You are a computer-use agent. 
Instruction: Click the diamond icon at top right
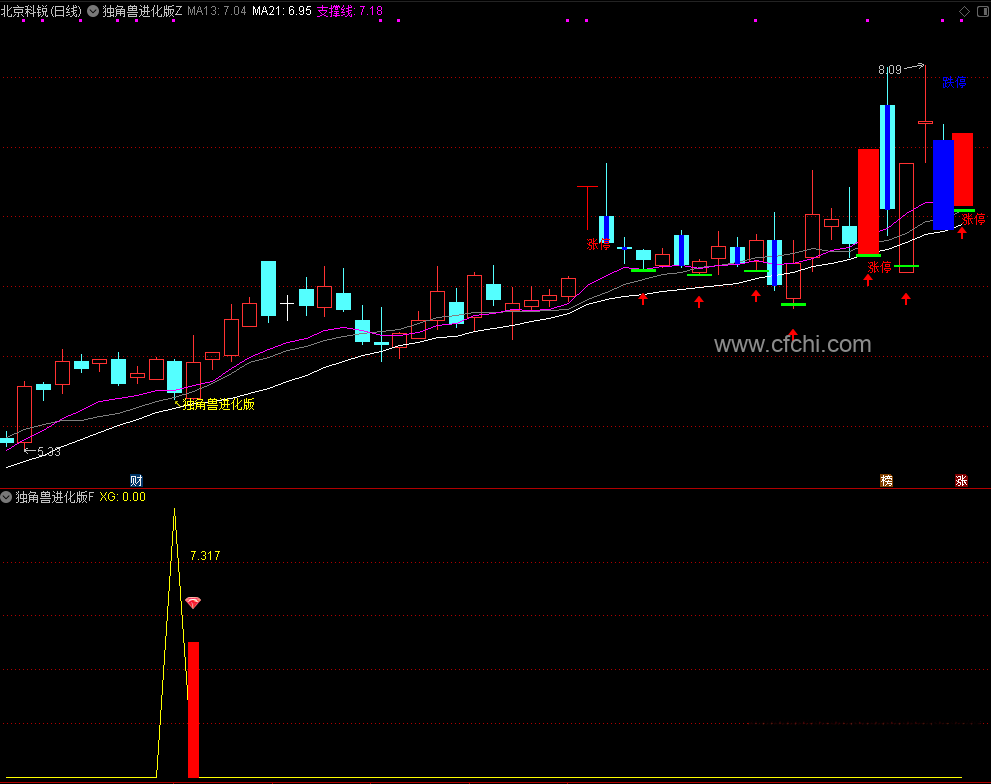click(964, 11)
